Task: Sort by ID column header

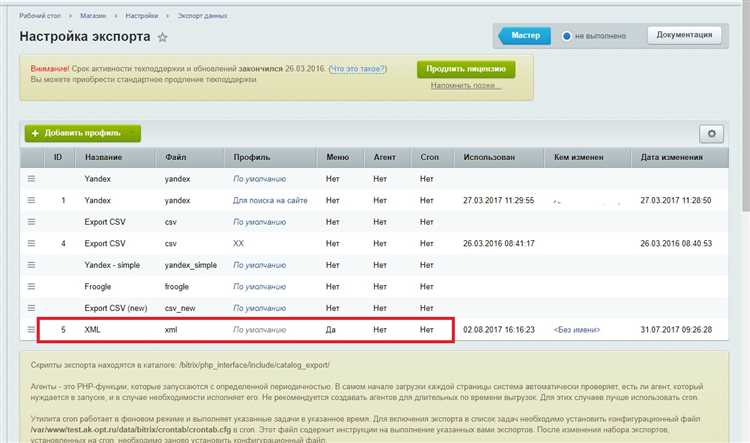Action: (58, 157)
